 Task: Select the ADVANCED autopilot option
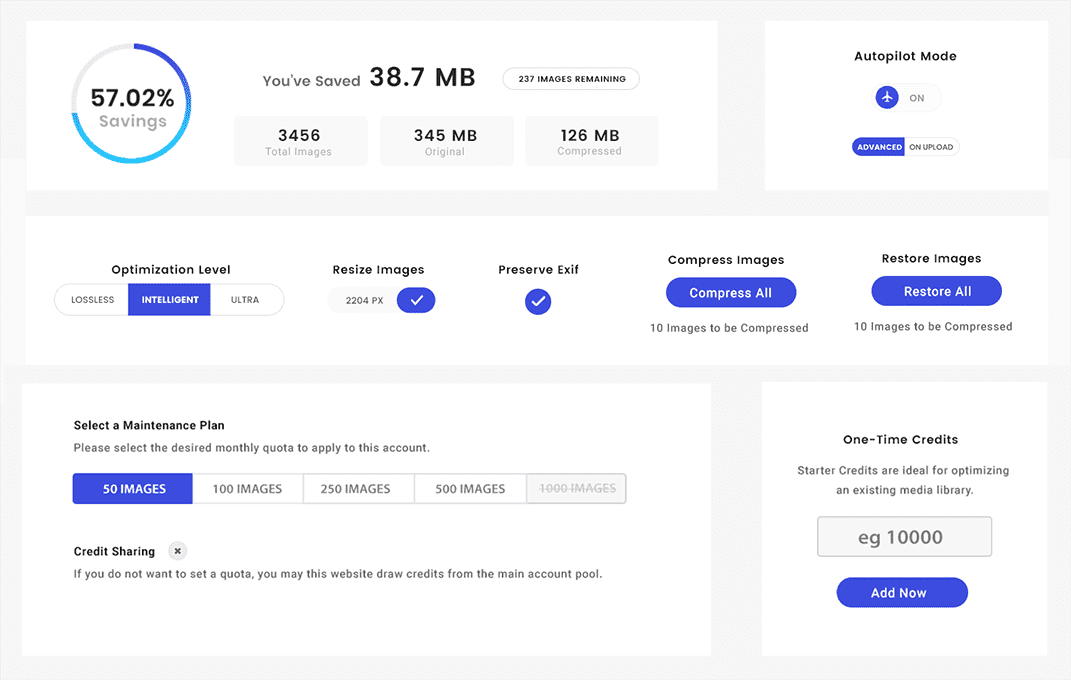tap(878, 147)
